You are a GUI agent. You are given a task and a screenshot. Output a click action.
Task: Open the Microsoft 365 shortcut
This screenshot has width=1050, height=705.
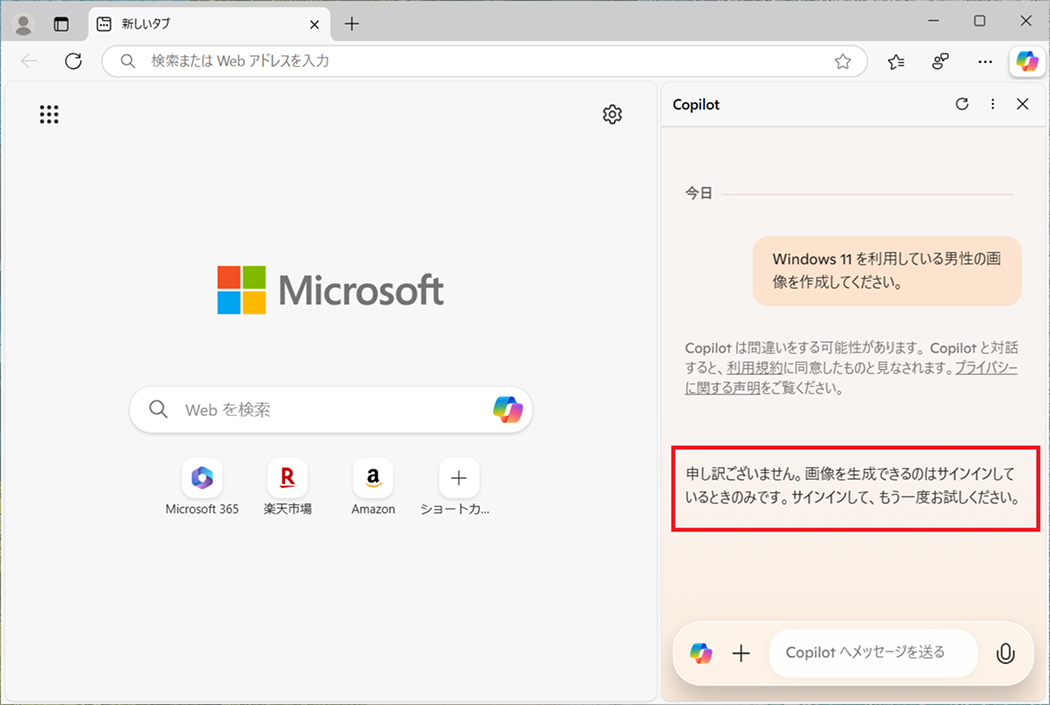[x=202, y=487]
